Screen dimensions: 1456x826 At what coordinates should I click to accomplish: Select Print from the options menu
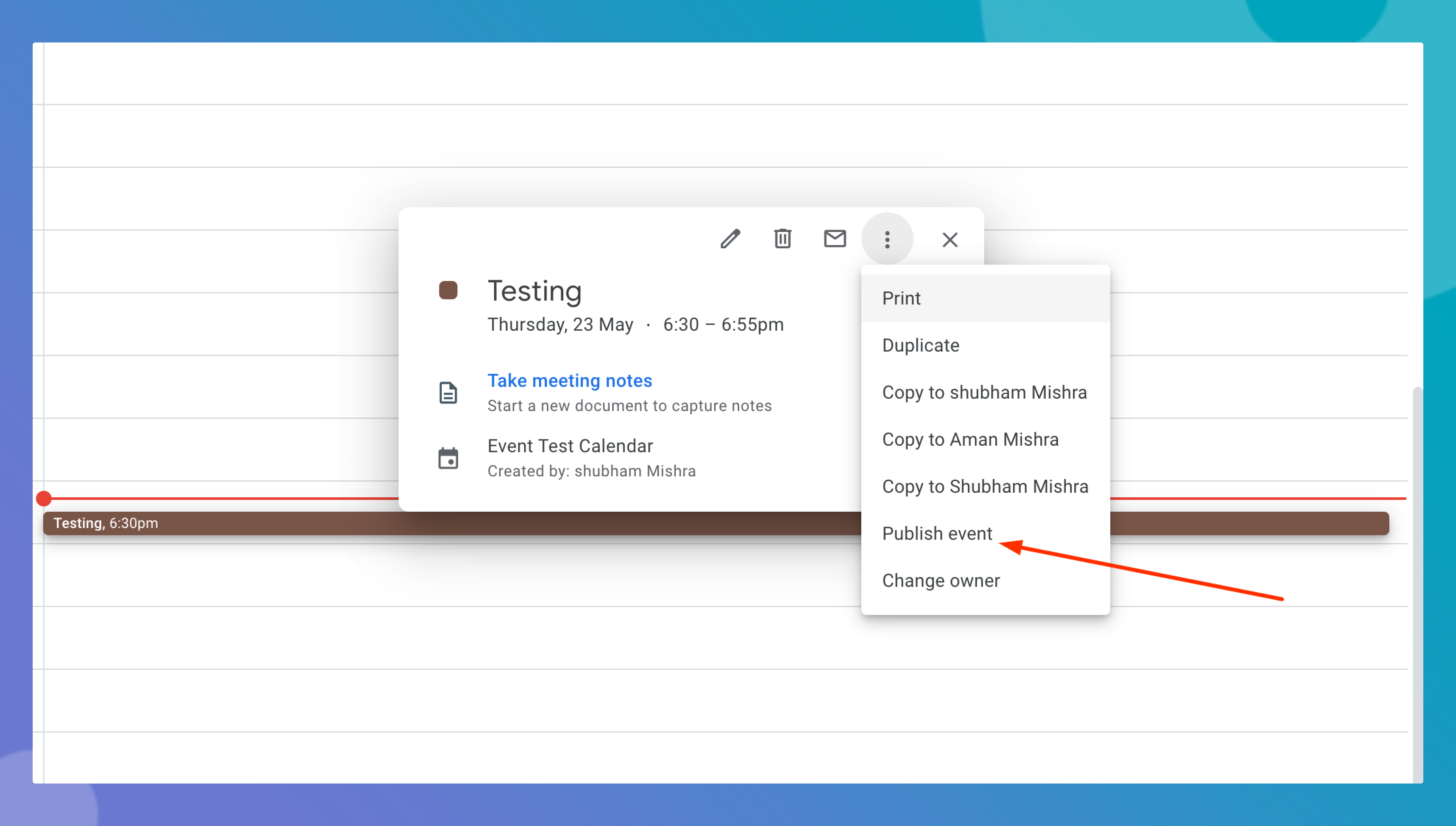(901, 298)
